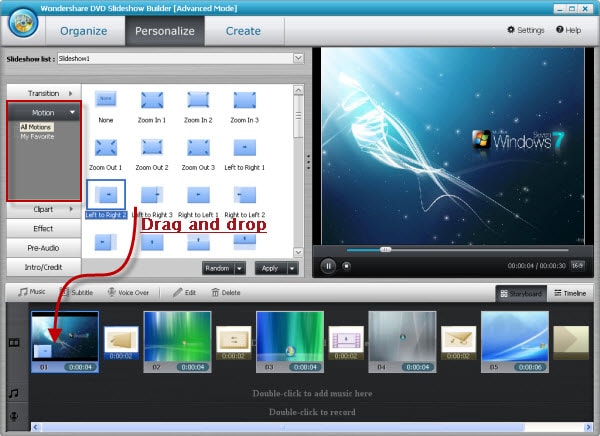Go to the Create tab

pyautogui.click(x=243, y=31)
